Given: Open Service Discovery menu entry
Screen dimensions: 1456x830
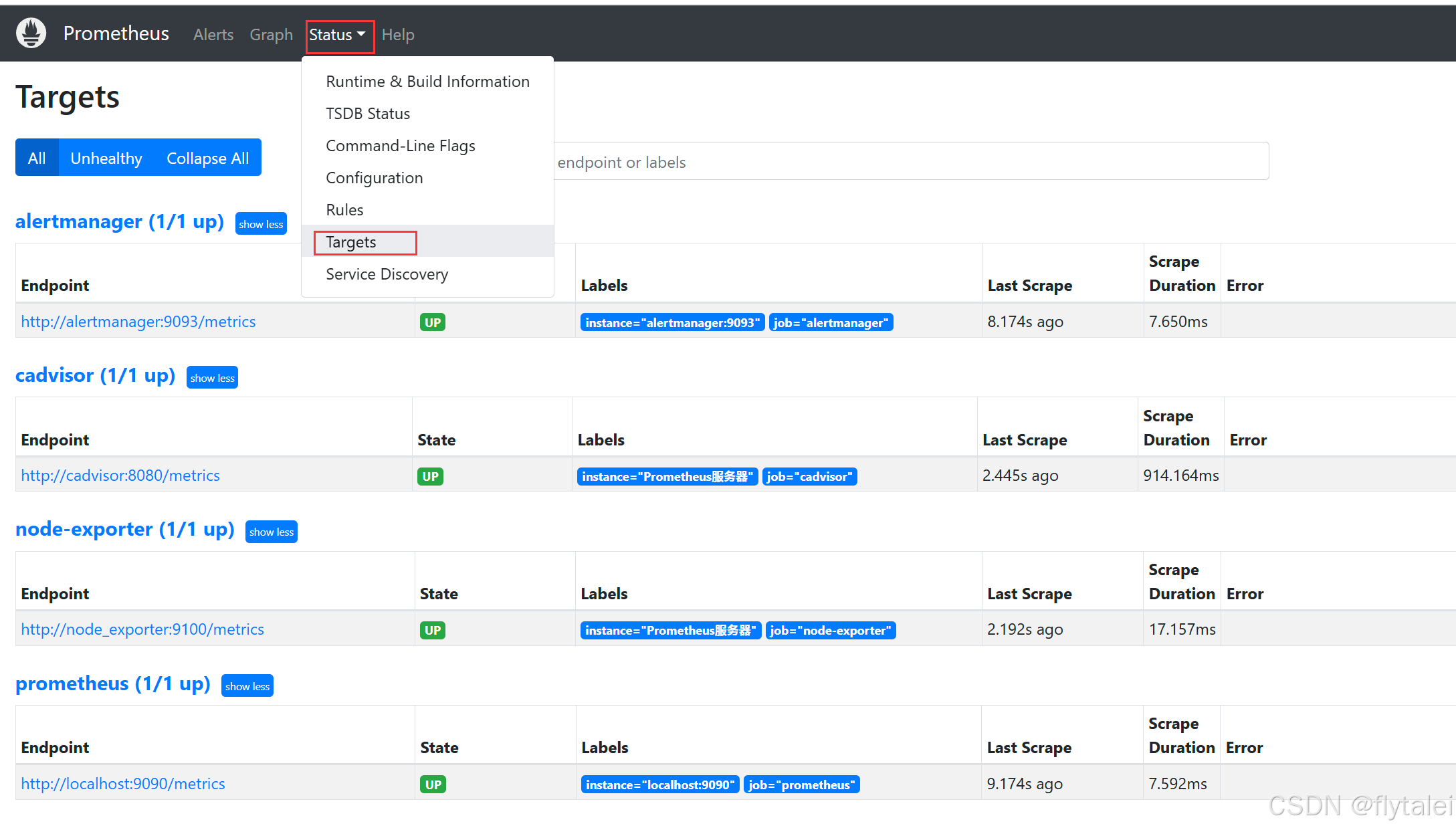Looking at the screenshot, I should [387, 274].
